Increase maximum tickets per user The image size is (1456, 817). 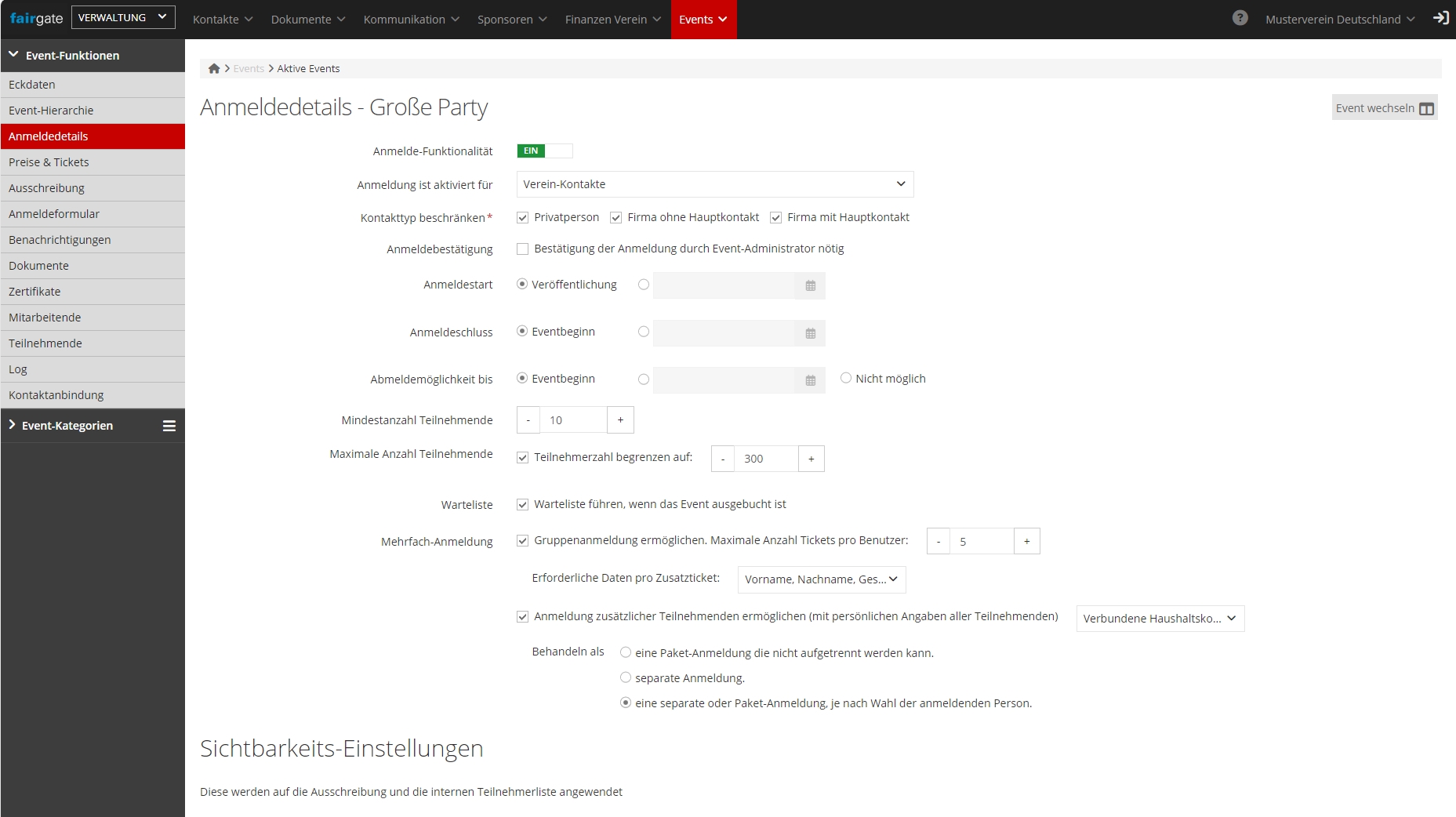(x=1027, y=541)
